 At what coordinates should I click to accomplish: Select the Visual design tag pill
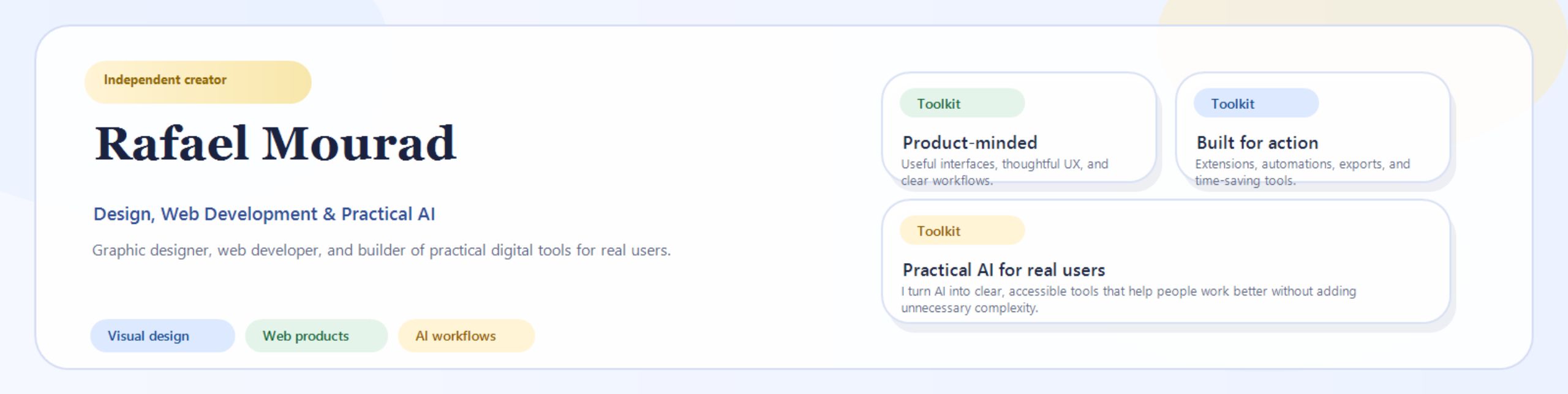tap(162, 336)
